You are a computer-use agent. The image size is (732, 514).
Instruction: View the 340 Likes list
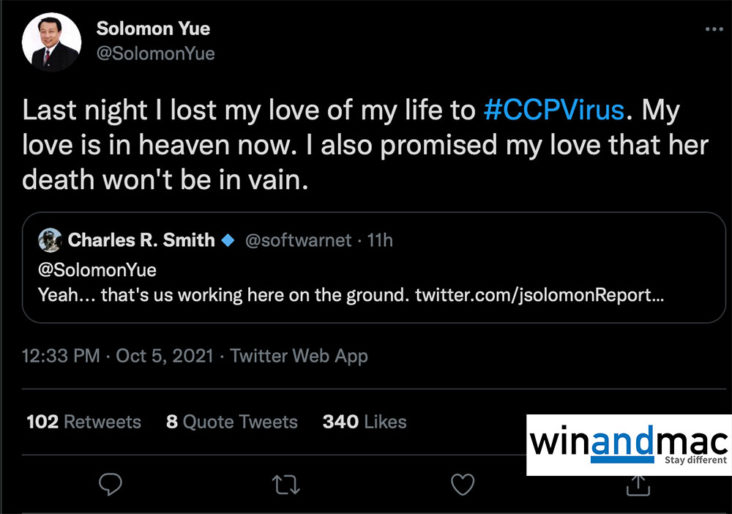(364, 421)
